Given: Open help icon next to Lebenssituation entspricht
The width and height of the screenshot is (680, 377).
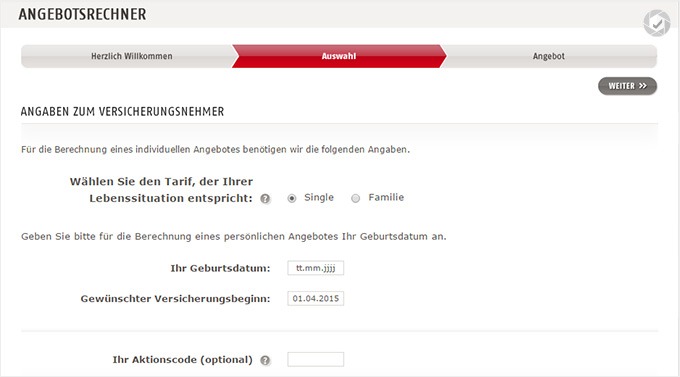Looking at the screenshot, I should 265,199.
